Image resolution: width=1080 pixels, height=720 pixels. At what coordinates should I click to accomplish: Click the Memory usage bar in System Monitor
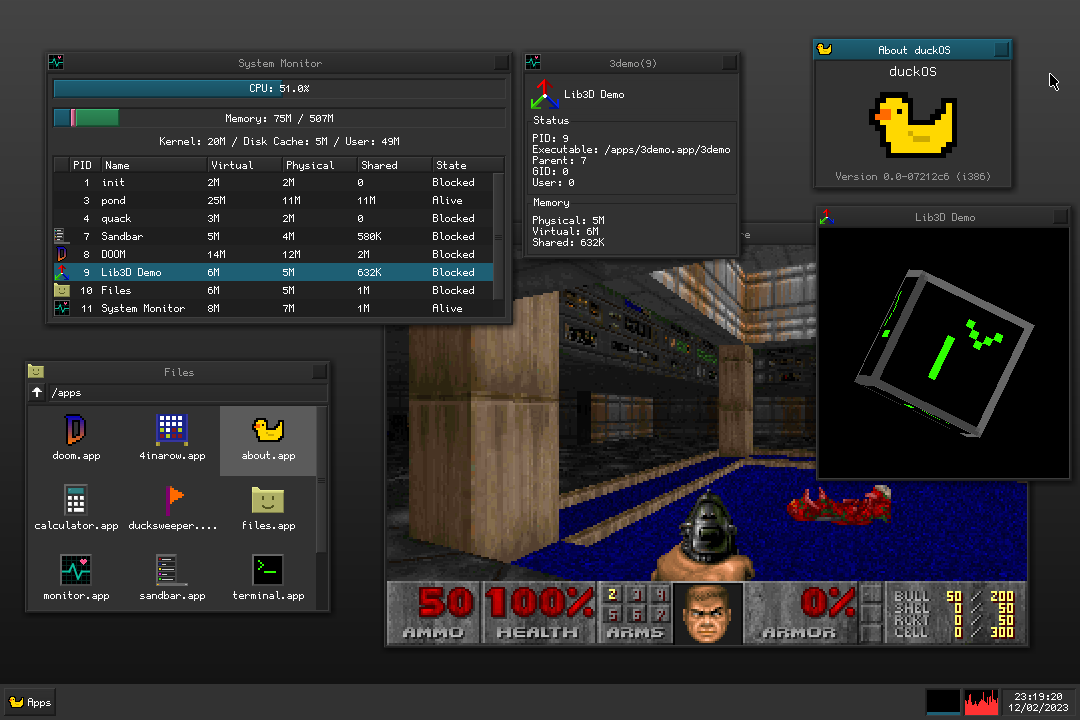pos(279,118)
